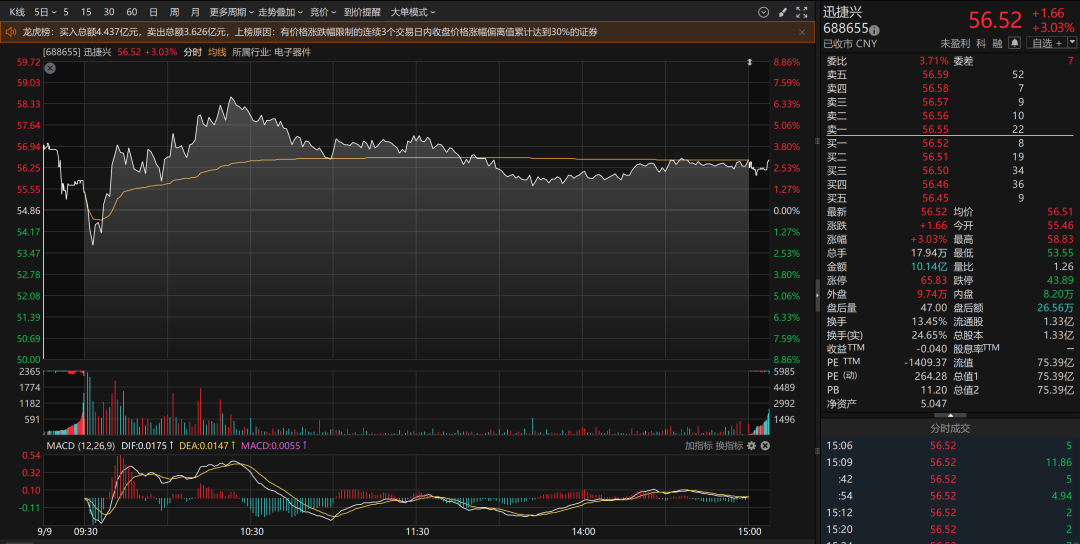Open the 竞价 dropdown
1080x544 pixels.
(323, 12)
